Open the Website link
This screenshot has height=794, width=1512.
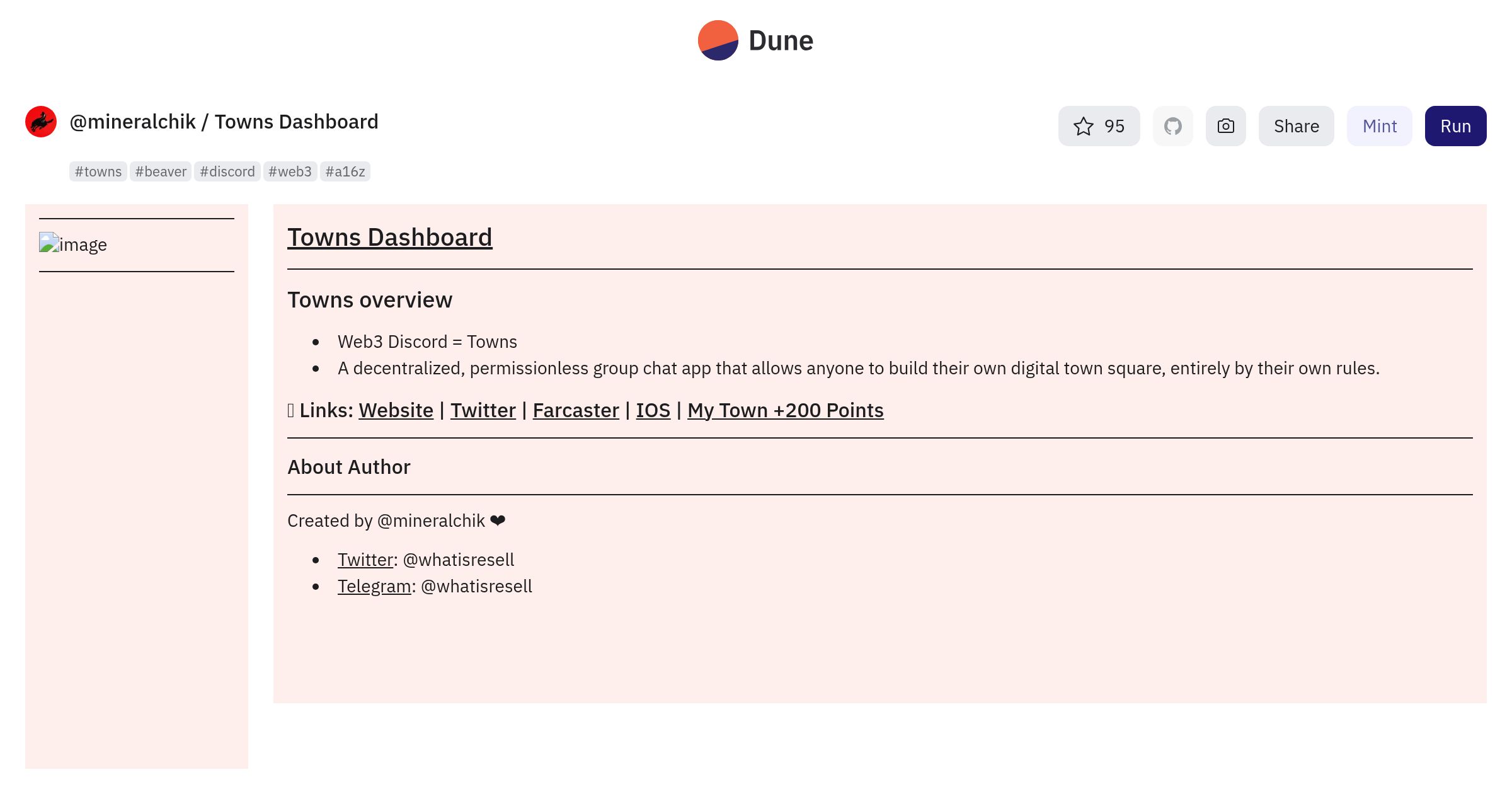pos(396,410)
